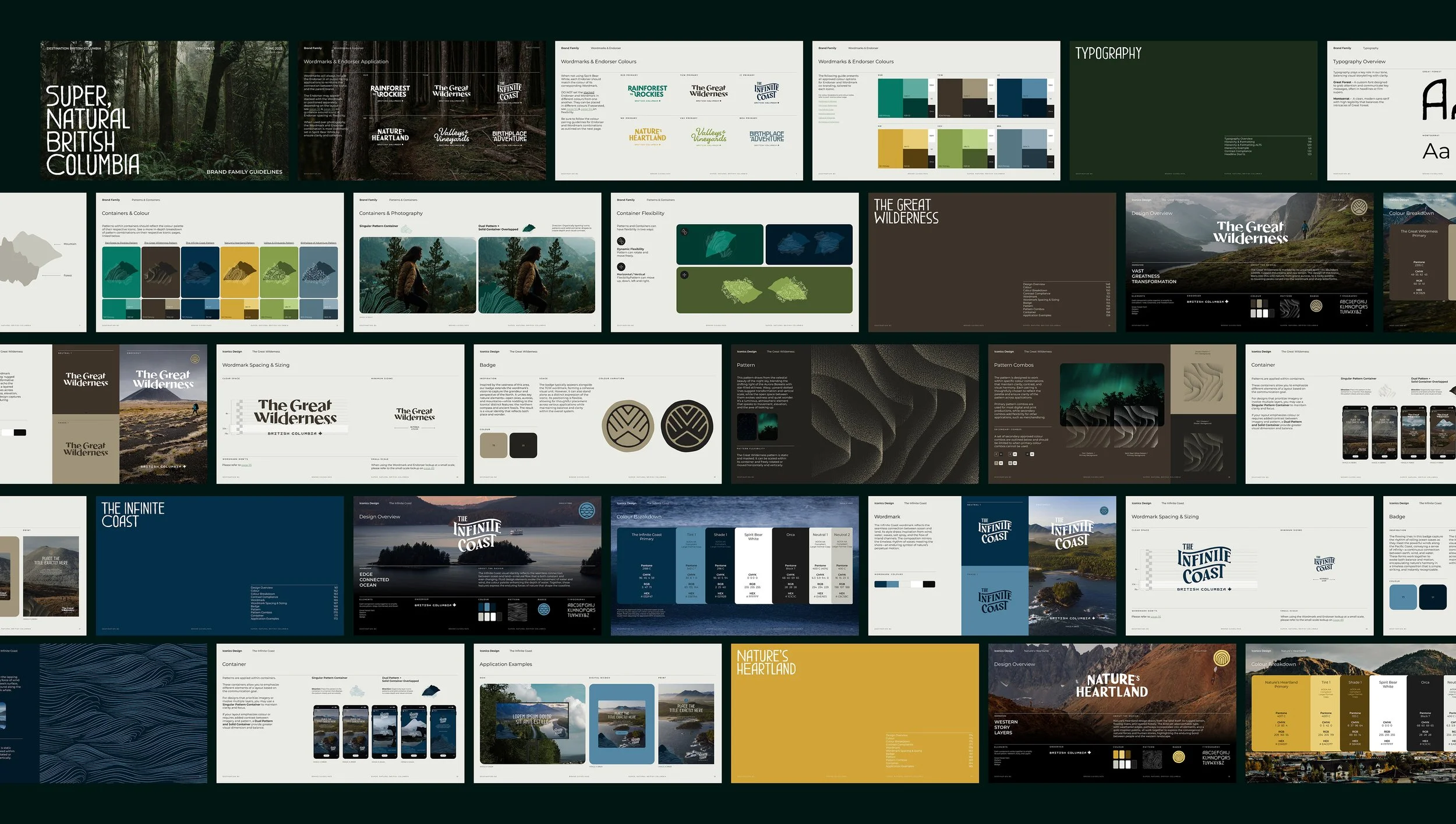This screenshot has height=824, width=1456.
Task: Click dark teal pattern panel in Container Flexibility
Action: (720, 245)
